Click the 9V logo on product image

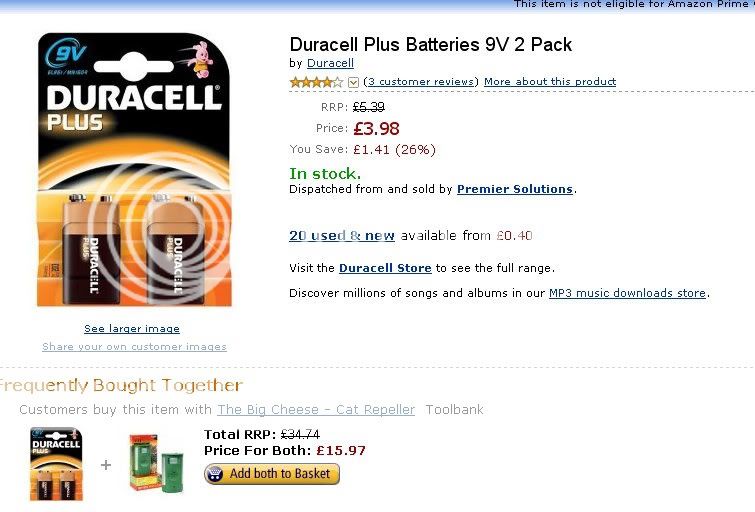[x=66, y=54]
